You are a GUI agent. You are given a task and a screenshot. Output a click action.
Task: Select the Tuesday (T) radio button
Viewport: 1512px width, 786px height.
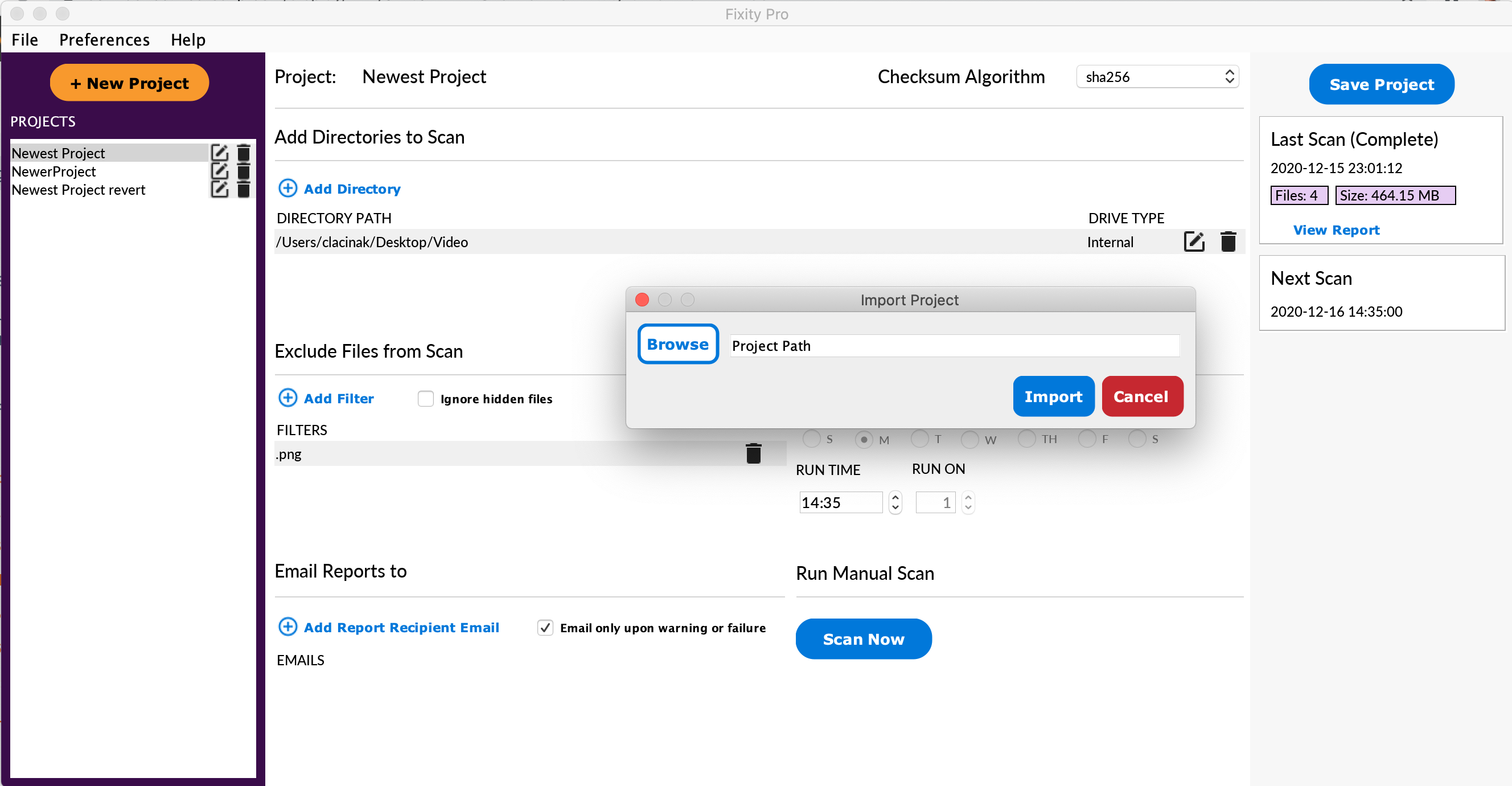tap(919, 438)
